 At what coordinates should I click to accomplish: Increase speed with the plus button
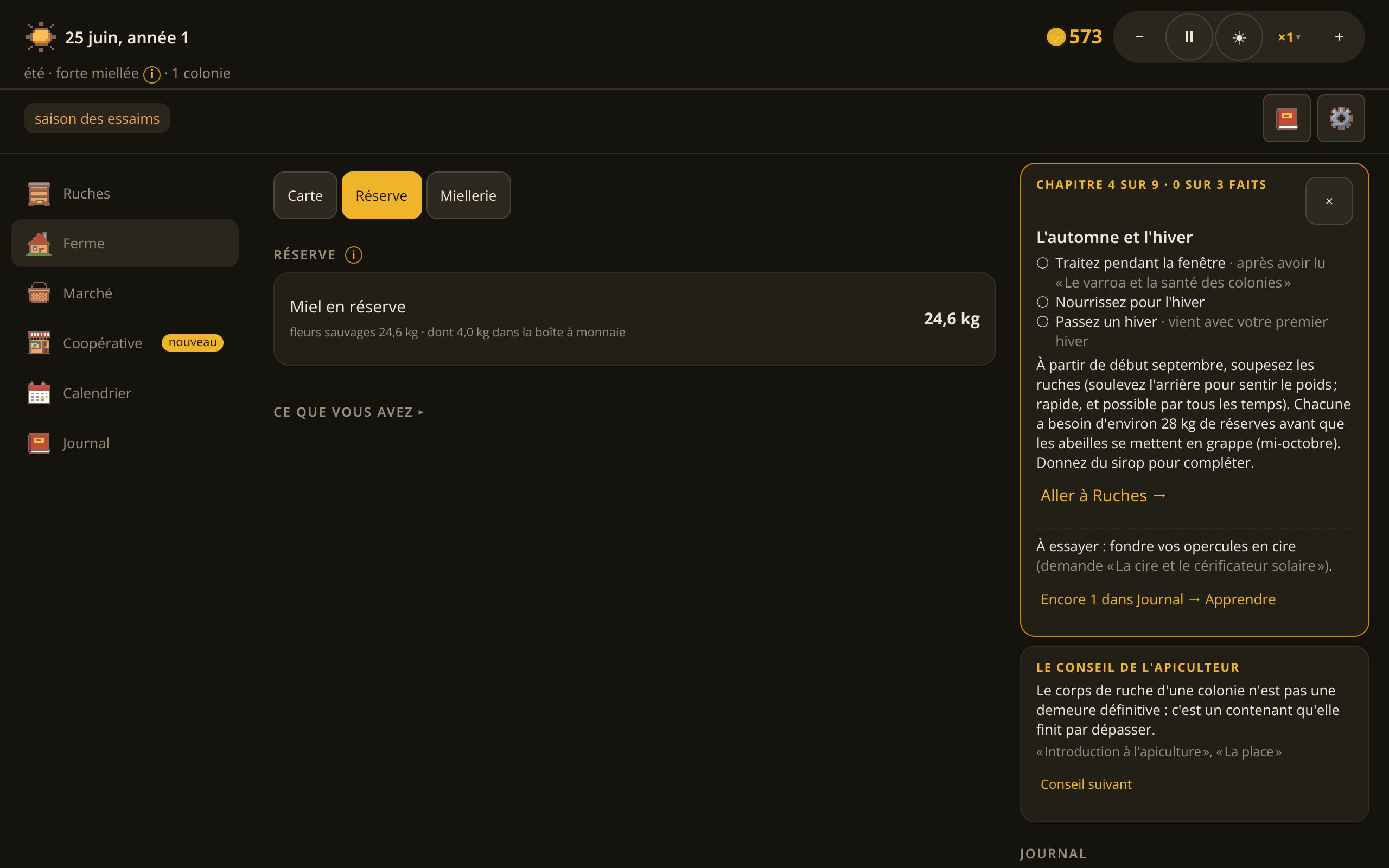[x=1339, y=37]
